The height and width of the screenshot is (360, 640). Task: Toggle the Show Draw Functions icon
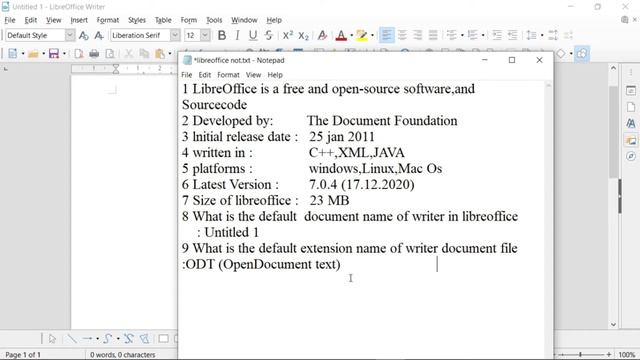582,53
